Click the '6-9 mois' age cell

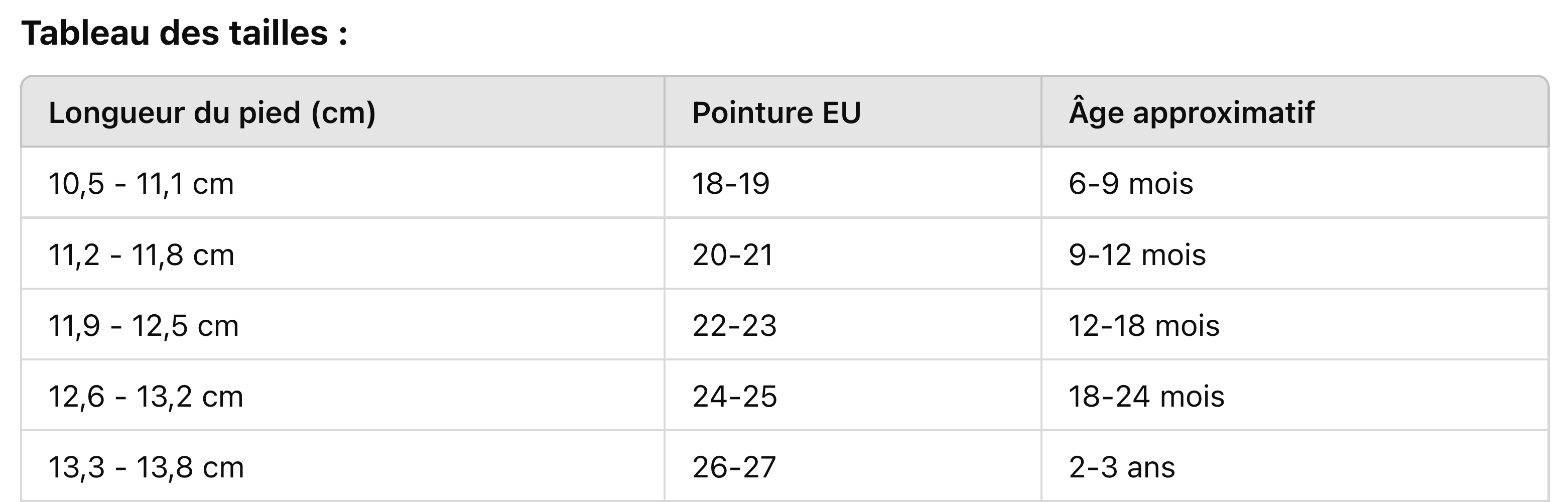pyautogui.click(x=1294, y=183)
